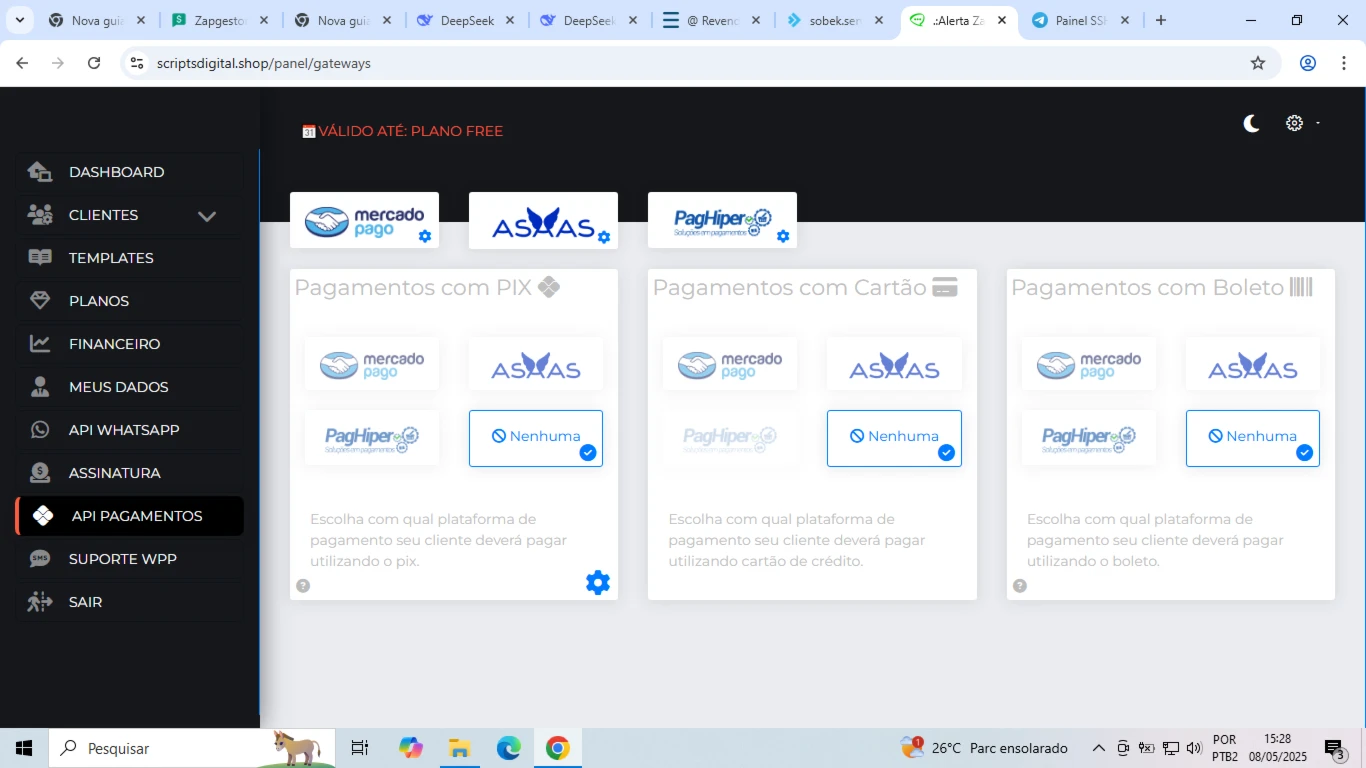The image size is (1366, 768).
Task: Go to Dashboard menu item
Action: click(x=130, y=172)
